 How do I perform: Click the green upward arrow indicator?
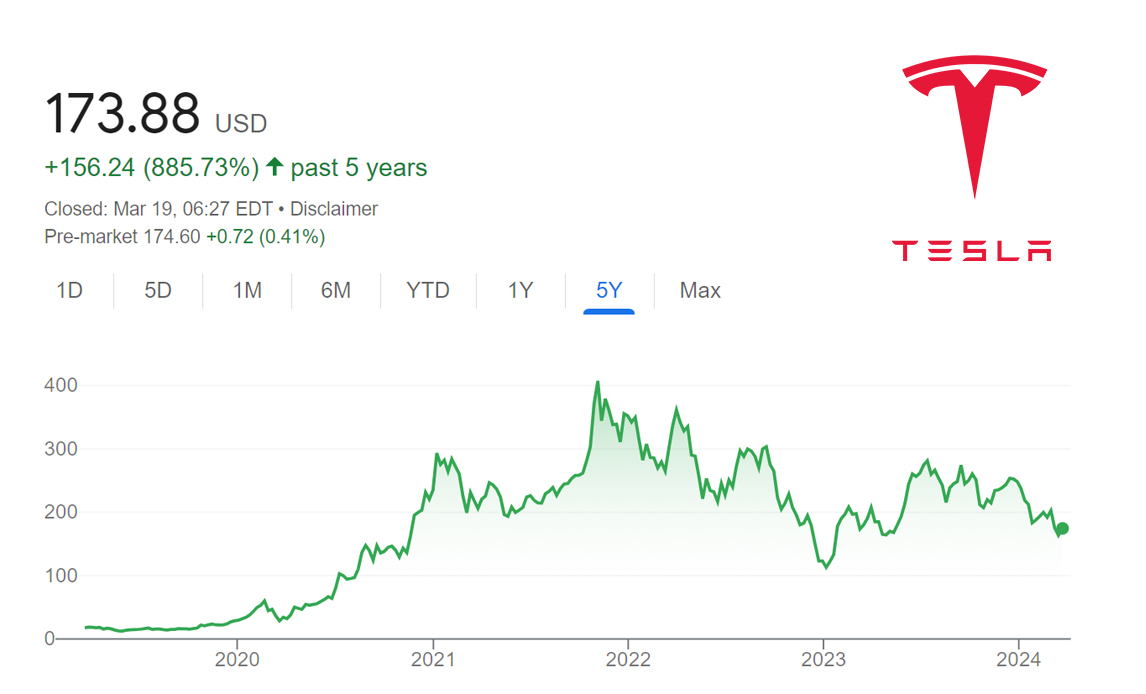click(272, 167)
